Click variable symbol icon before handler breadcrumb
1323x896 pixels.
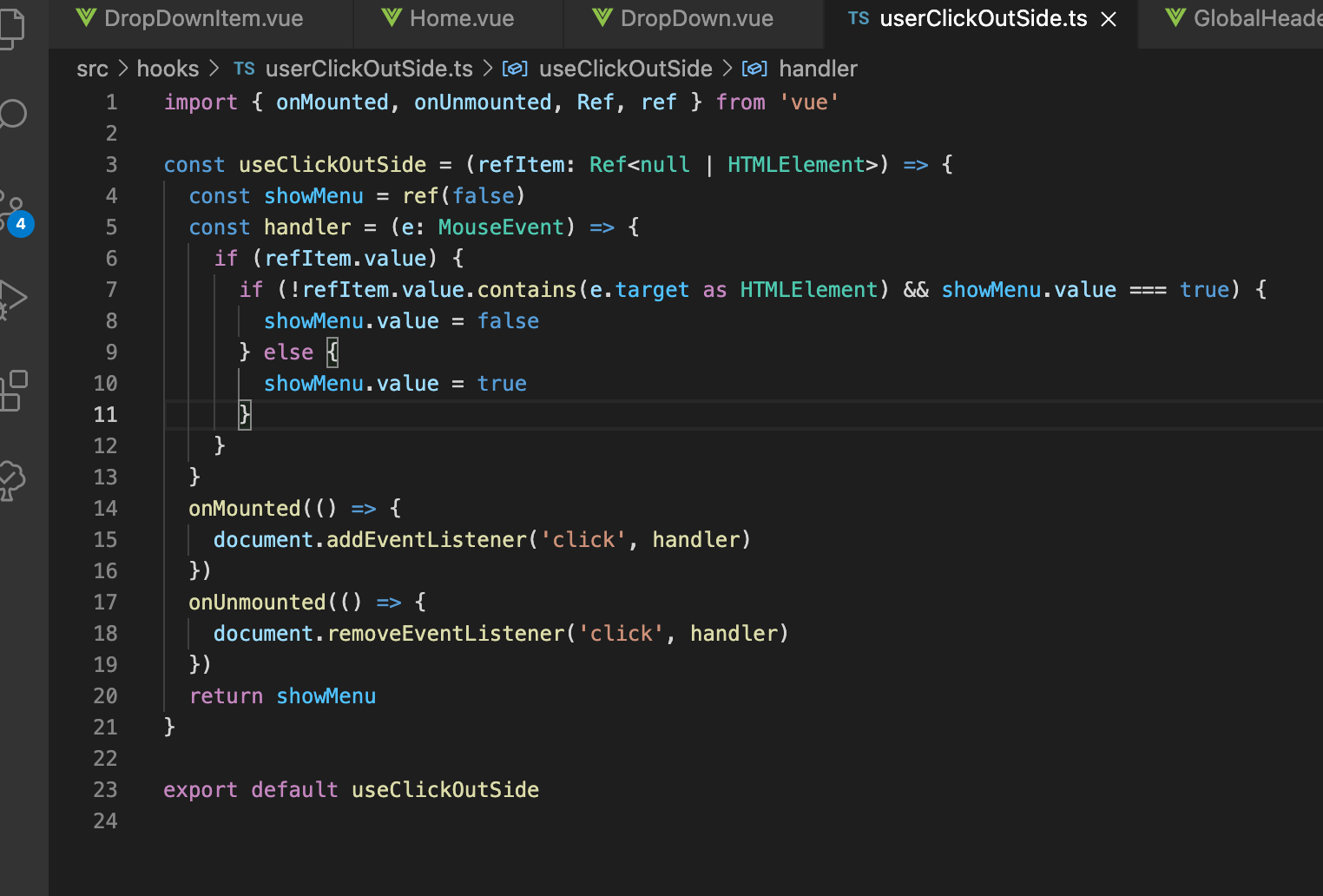(x=754, y=69)
